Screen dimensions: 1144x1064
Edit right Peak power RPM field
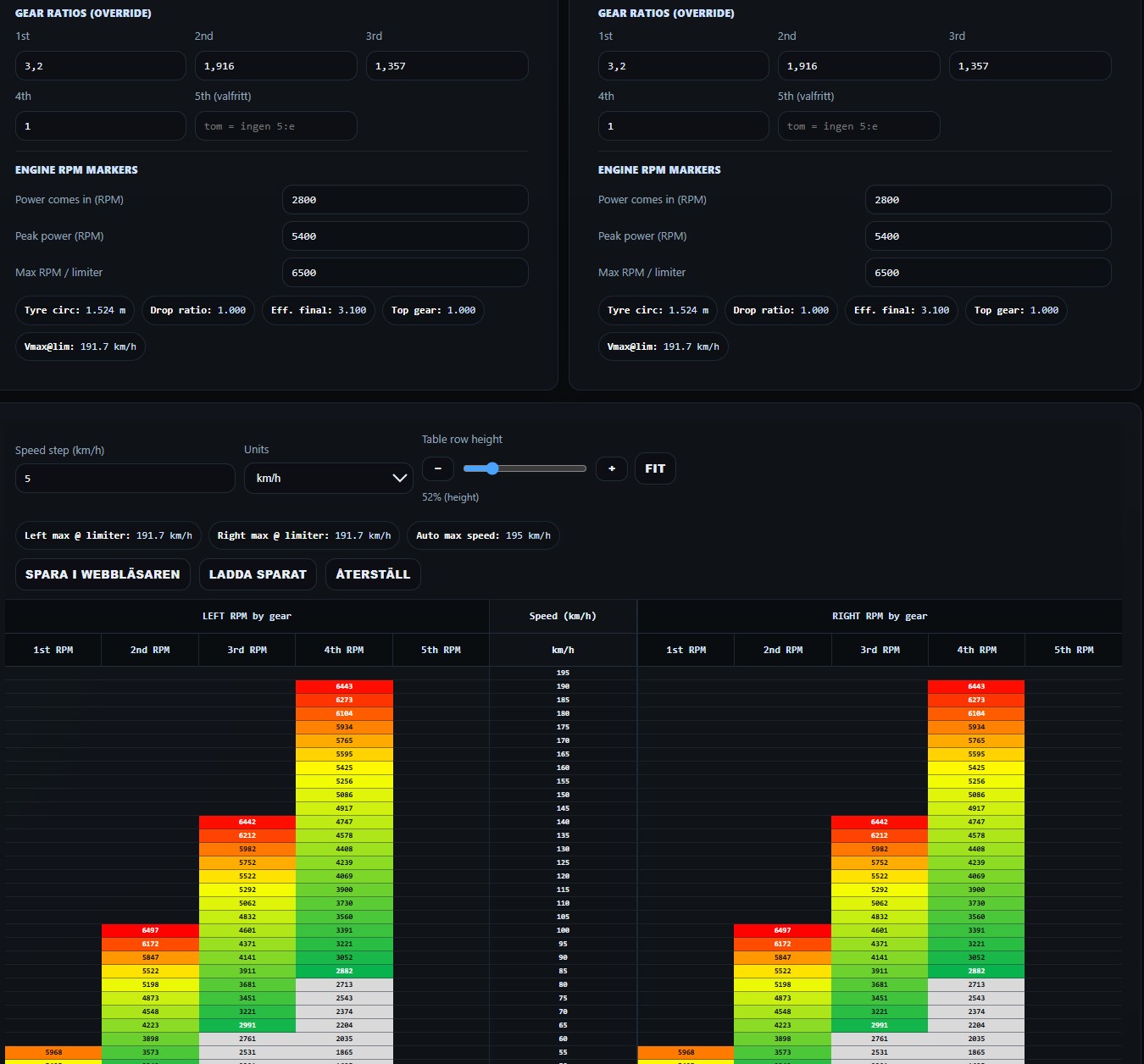(987, 236)
